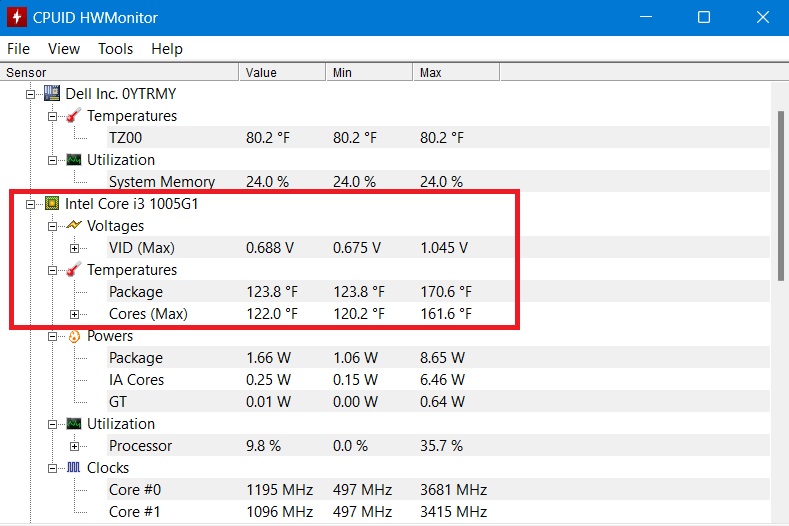Click the HWMonitor lightning bolt app icon
The height and width of the screenshot is (526, 789).
coord(17,17)
